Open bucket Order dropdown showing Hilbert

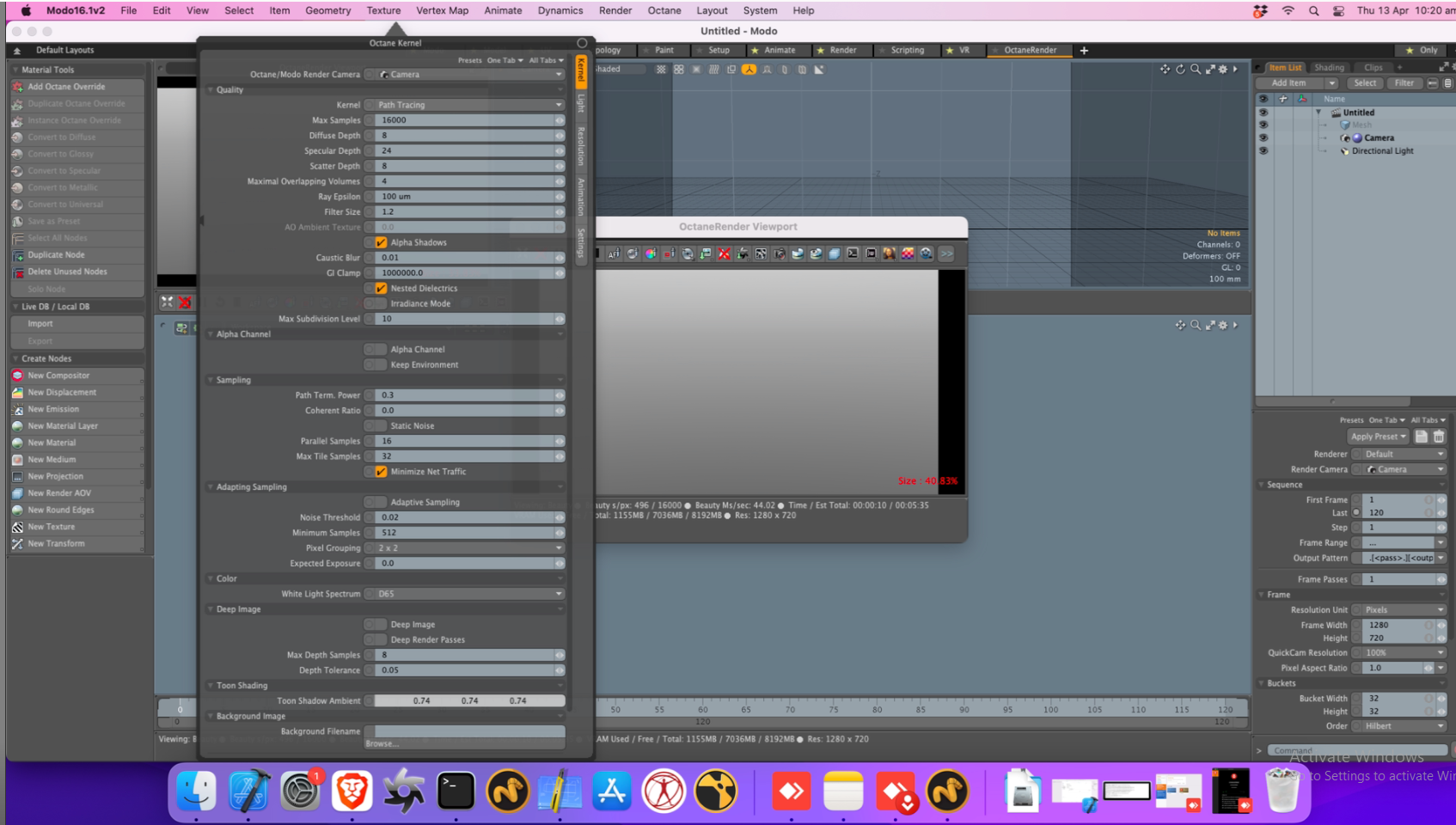click(1404, 726)
